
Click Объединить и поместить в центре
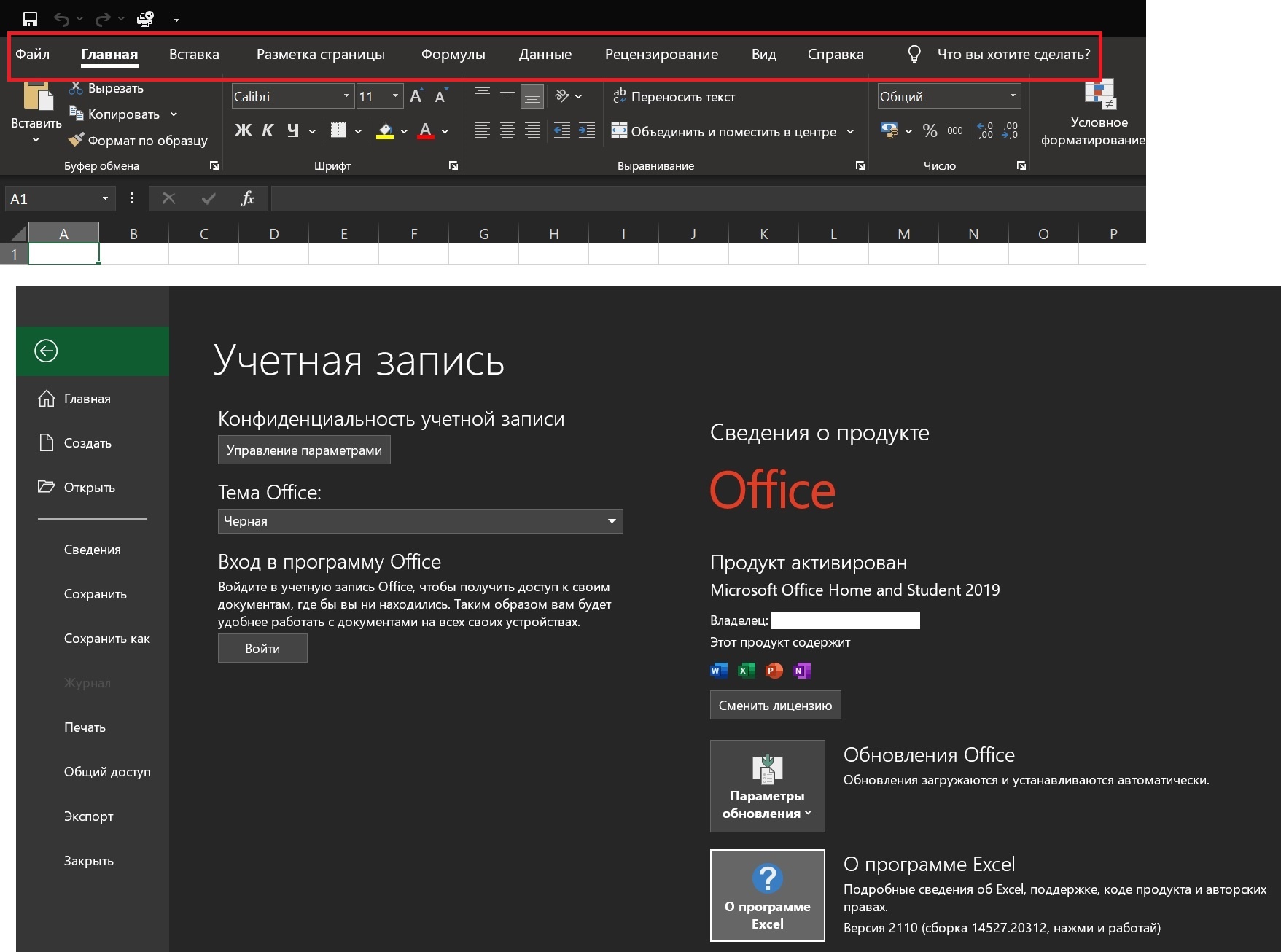click(x=724, y=131)
